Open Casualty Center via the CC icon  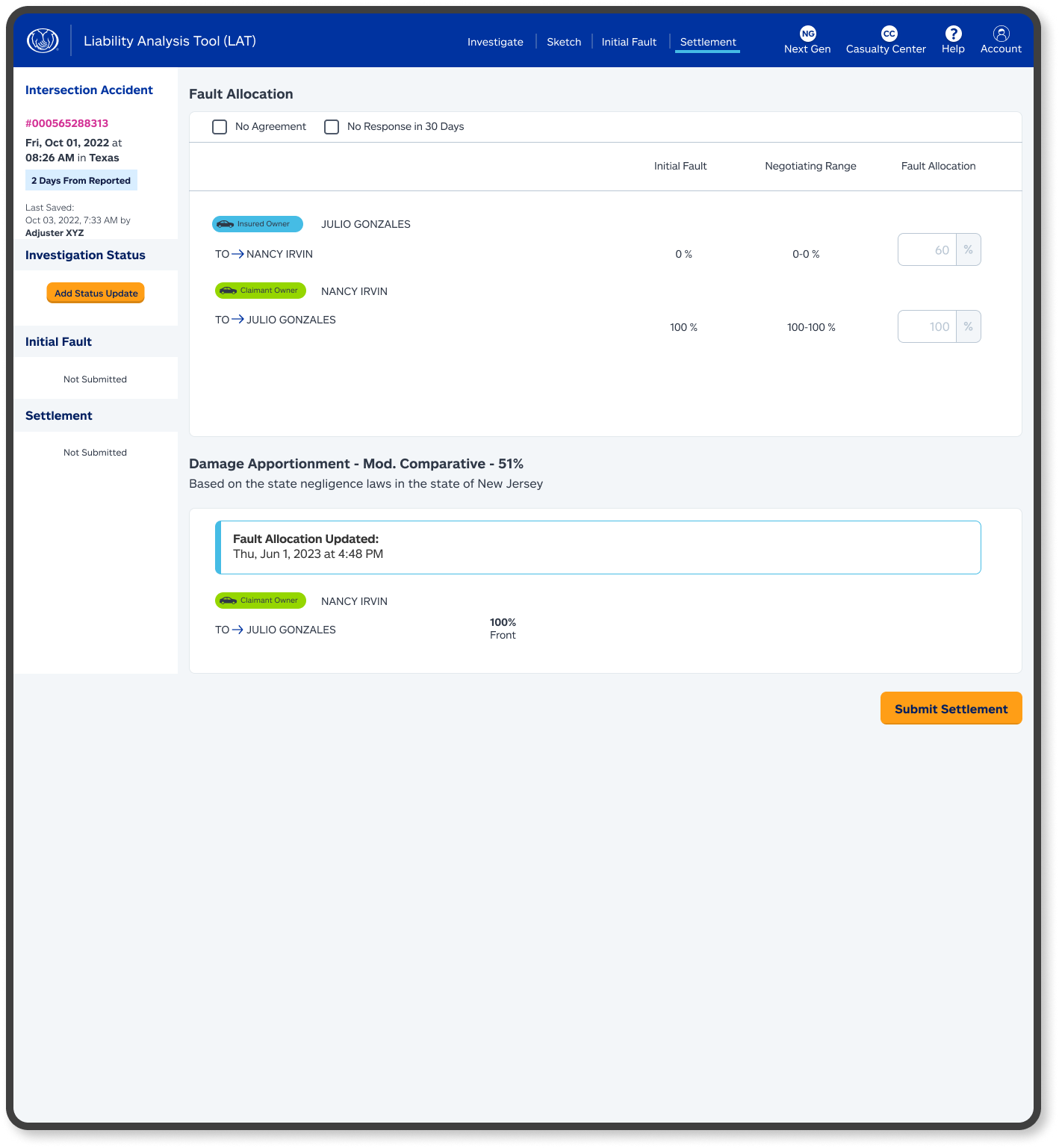click(x=889, y=34)
